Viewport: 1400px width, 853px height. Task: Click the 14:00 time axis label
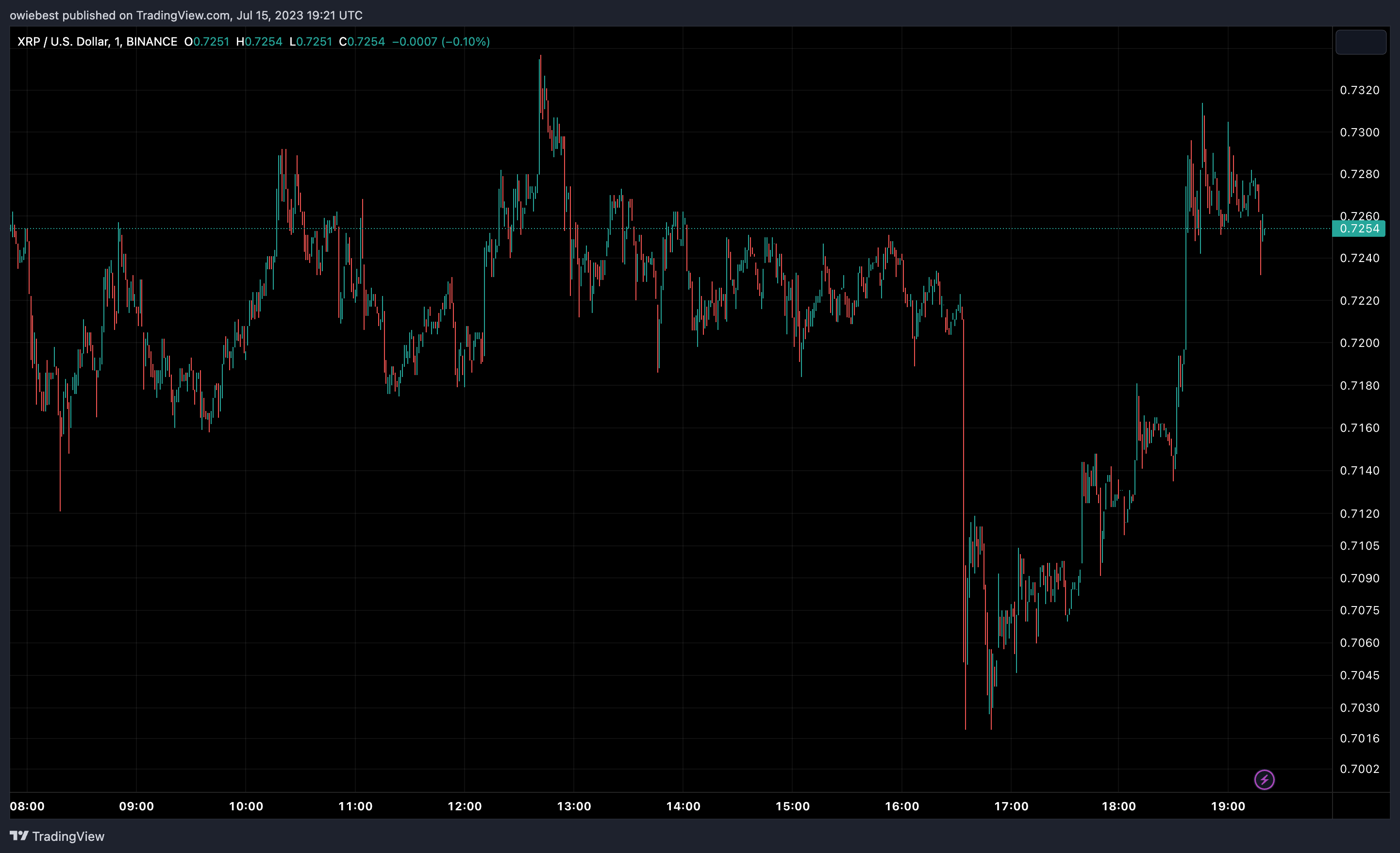683,806
